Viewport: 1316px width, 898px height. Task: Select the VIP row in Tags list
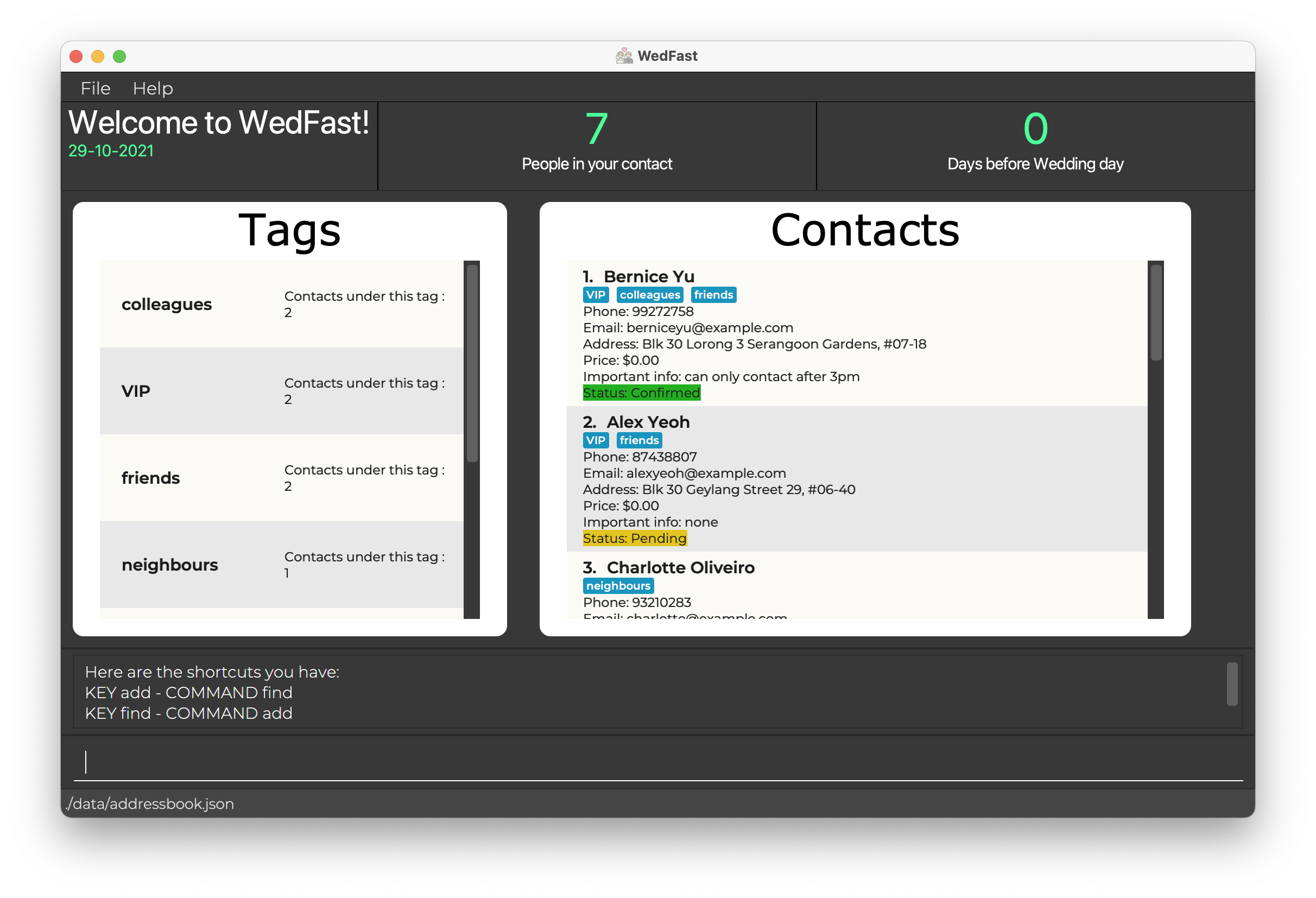point(281,391)
